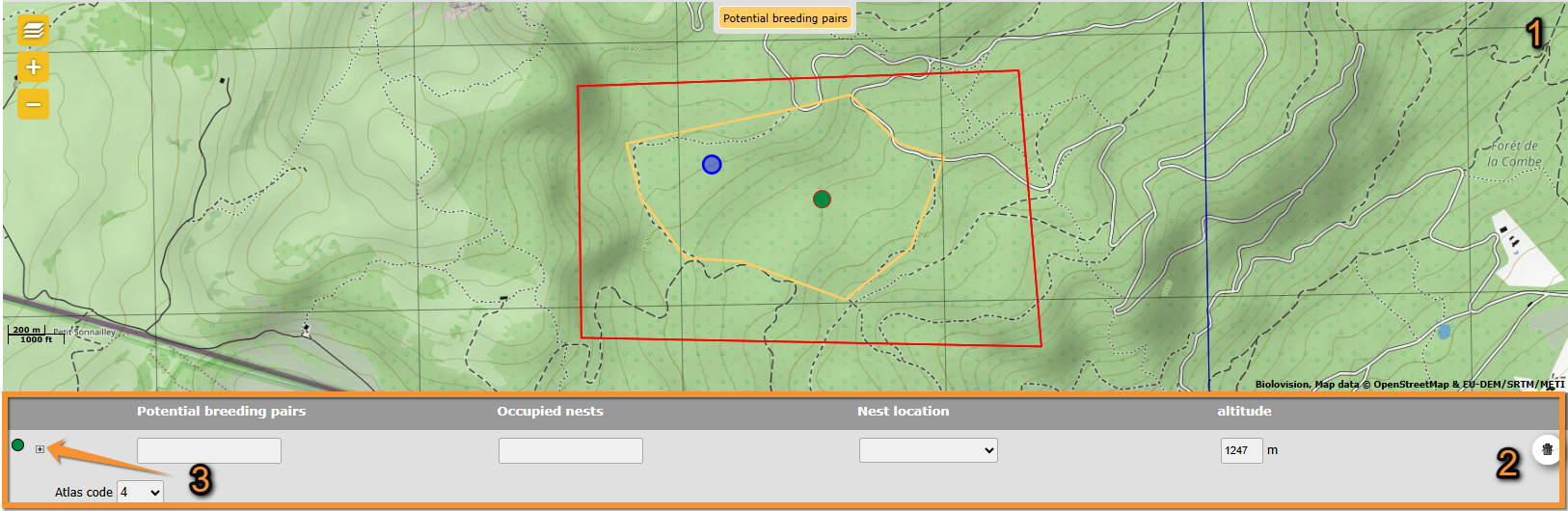Viewport: 1568px width, 511px height.
Task: Expand row details with the plus box
Action: [40, 449]
